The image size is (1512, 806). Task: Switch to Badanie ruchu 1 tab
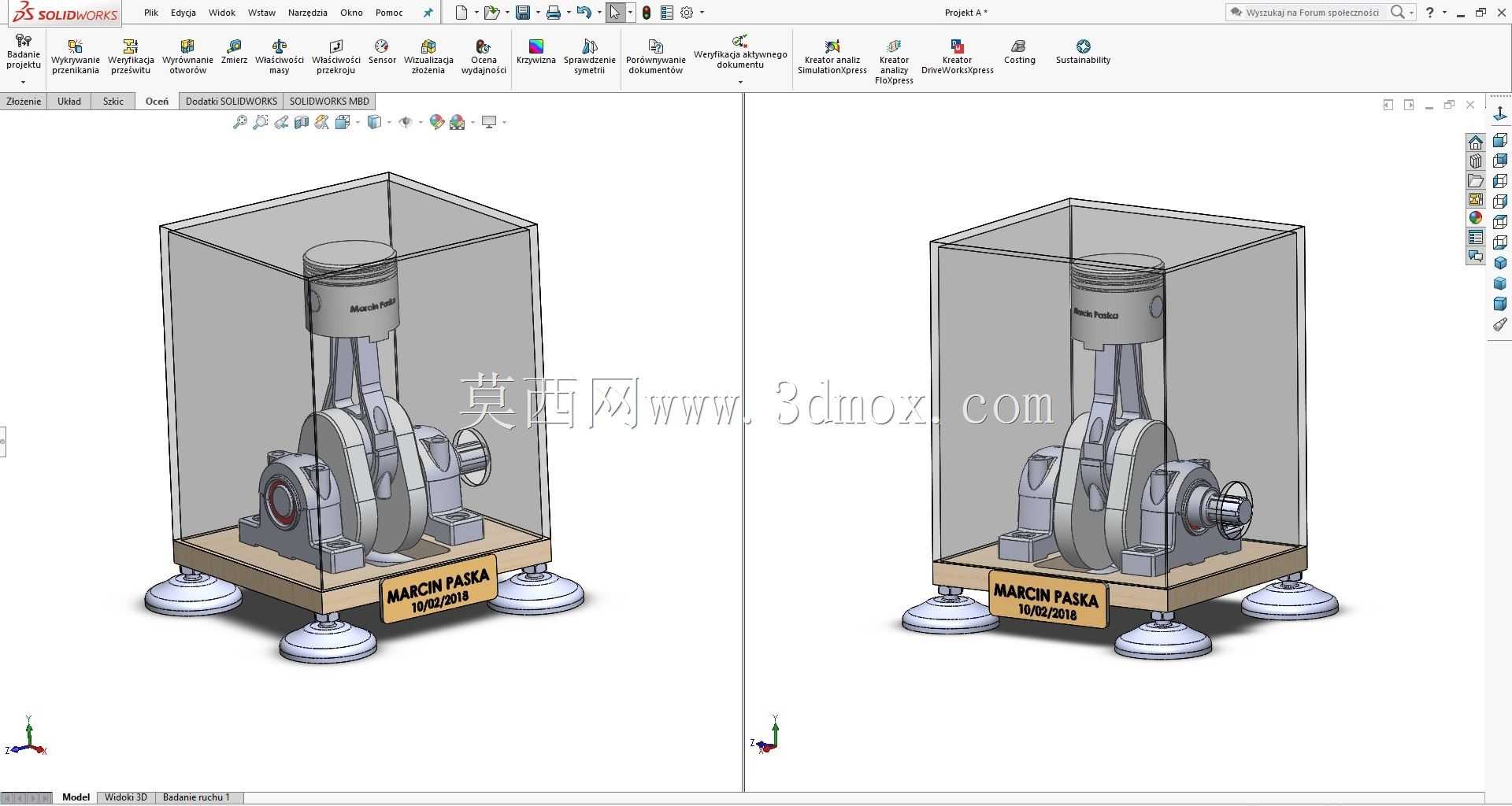point(197,797)
